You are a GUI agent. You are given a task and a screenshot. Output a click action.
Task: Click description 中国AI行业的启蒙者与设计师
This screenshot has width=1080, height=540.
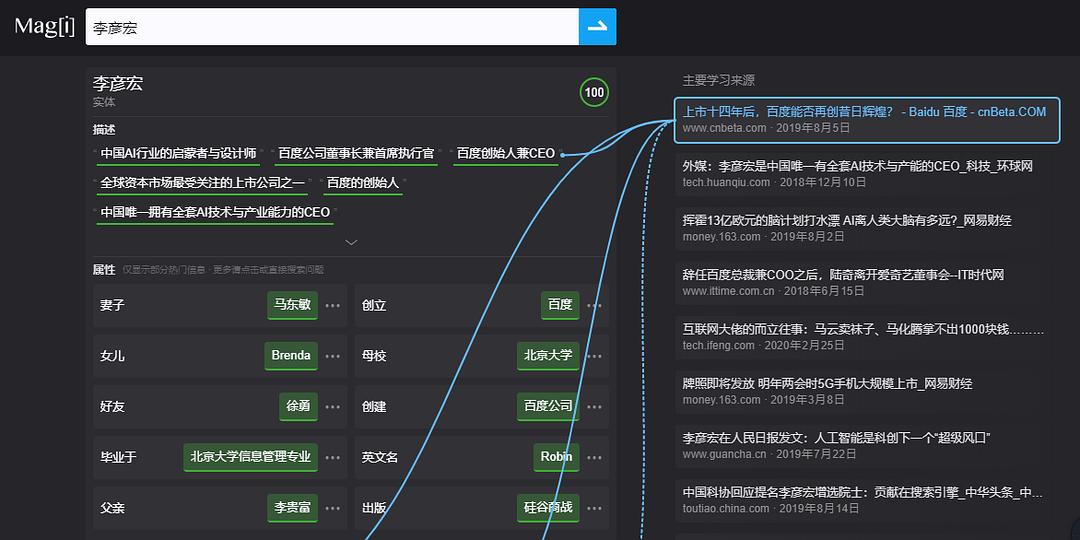tap(178, 154)
